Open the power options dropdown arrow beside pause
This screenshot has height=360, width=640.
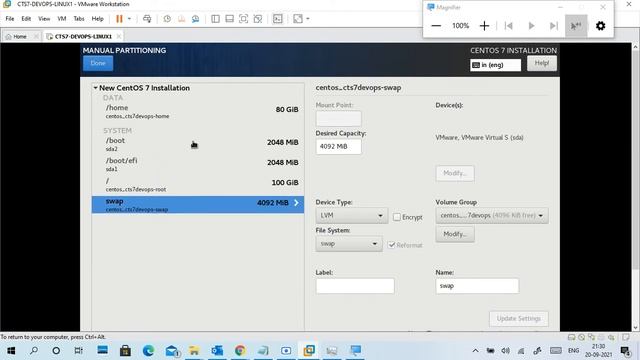tap(129, 19)
